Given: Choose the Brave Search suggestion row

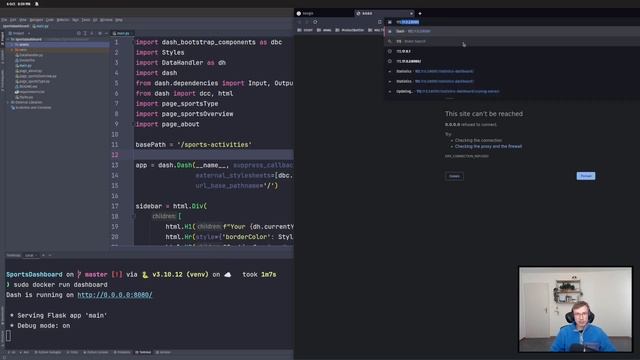Looking at the screenshot, I should (x=512, y=41).
